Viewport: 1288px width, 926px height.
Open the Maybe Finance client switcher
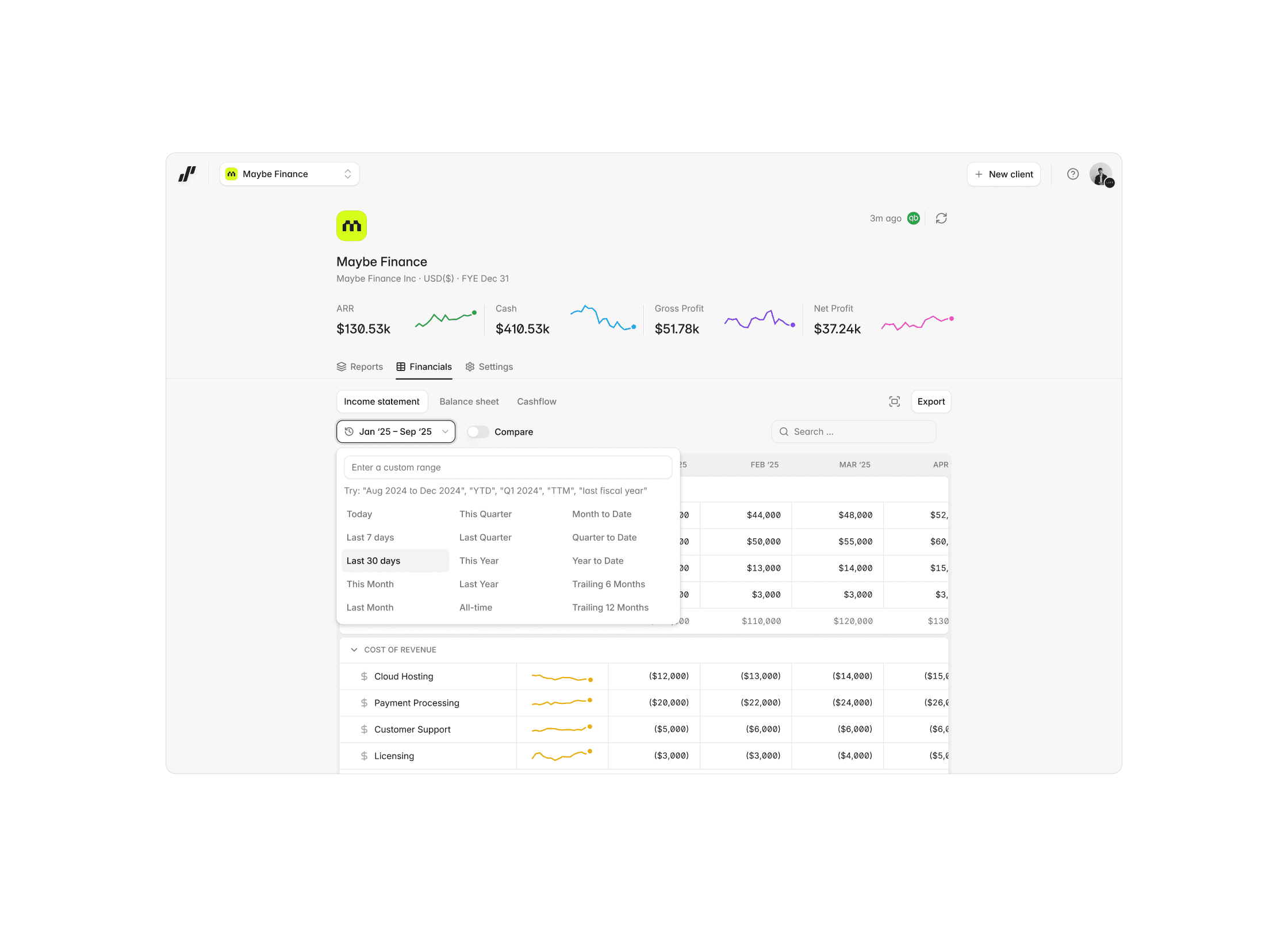point(289,174)
